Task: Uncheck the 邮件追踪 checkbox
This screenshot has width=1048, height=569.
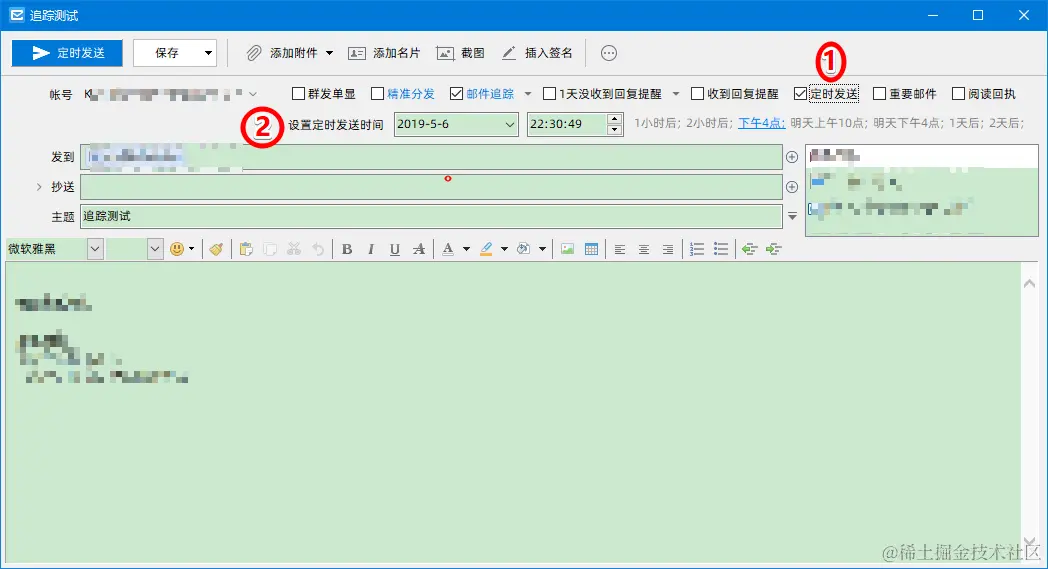Action: click(x=456, y=94)
